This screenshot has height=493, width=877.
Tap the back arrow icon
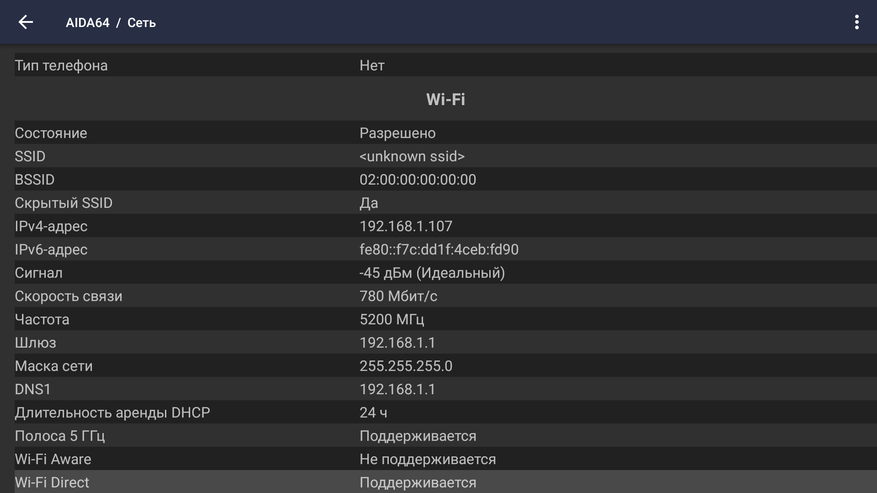(x=26, y=22)
